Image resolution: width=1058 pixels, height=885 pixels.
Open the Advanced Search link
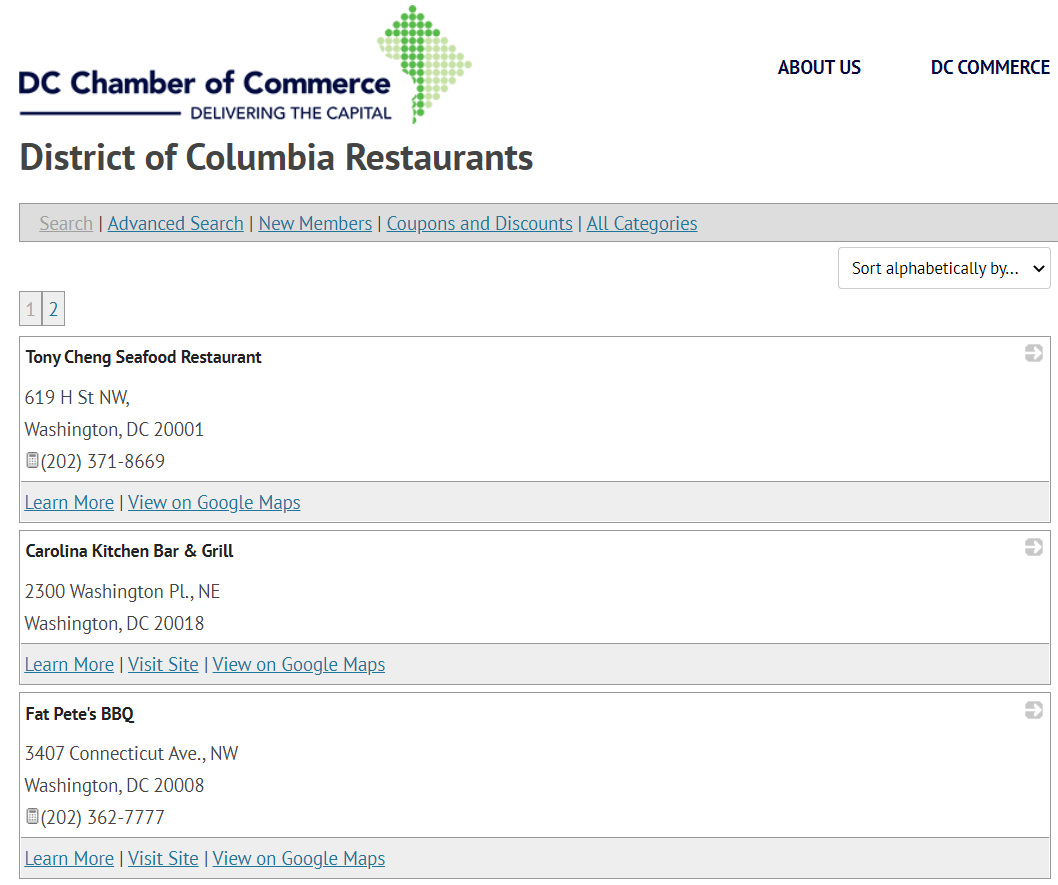176,223
